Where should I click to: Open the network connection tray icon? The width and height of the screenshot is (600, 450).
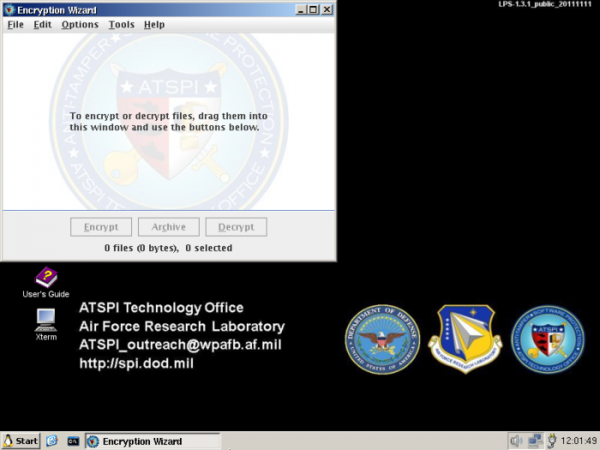pos(535,441)
